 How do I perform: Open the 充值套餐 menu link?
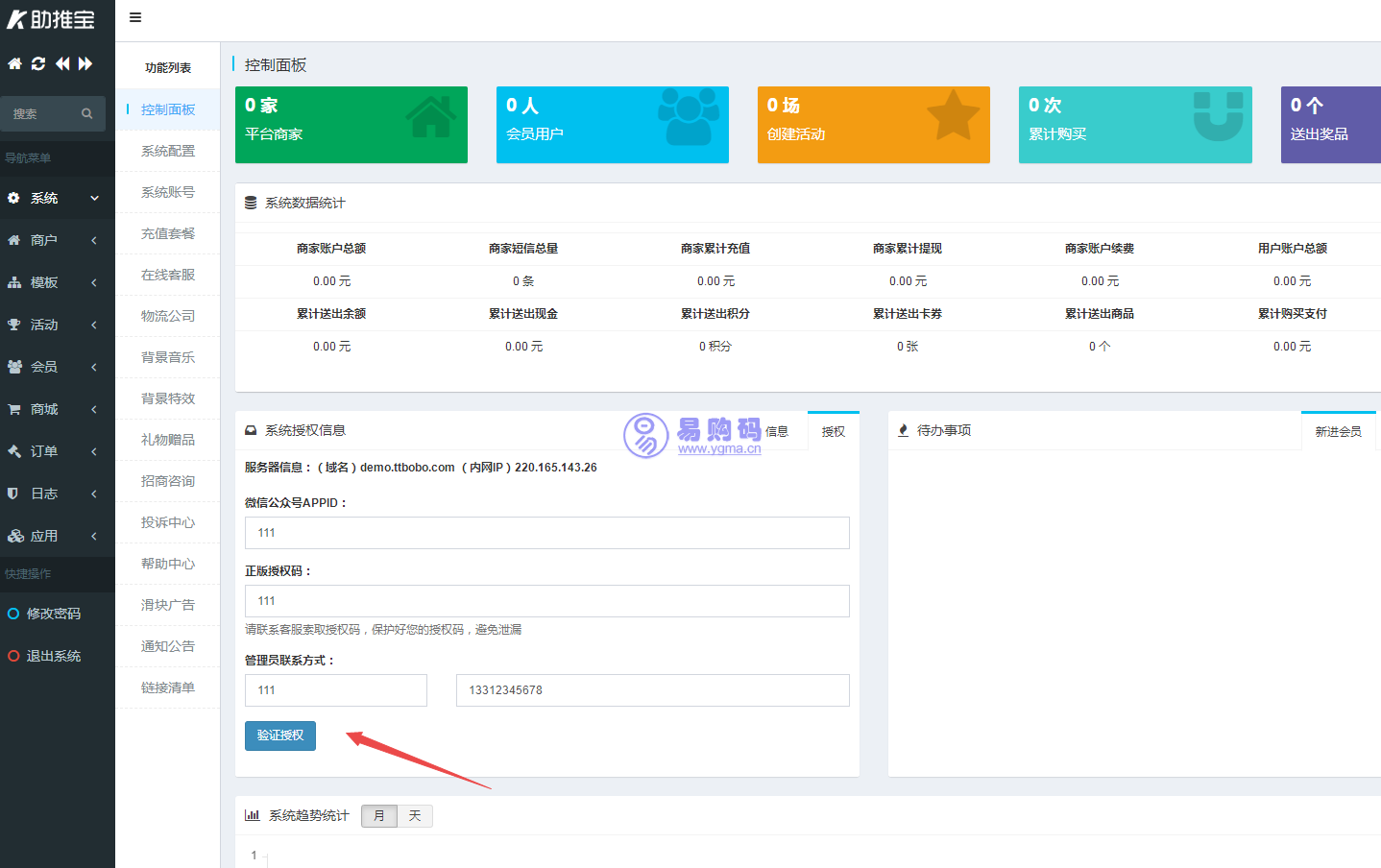(x=168, y=233)
